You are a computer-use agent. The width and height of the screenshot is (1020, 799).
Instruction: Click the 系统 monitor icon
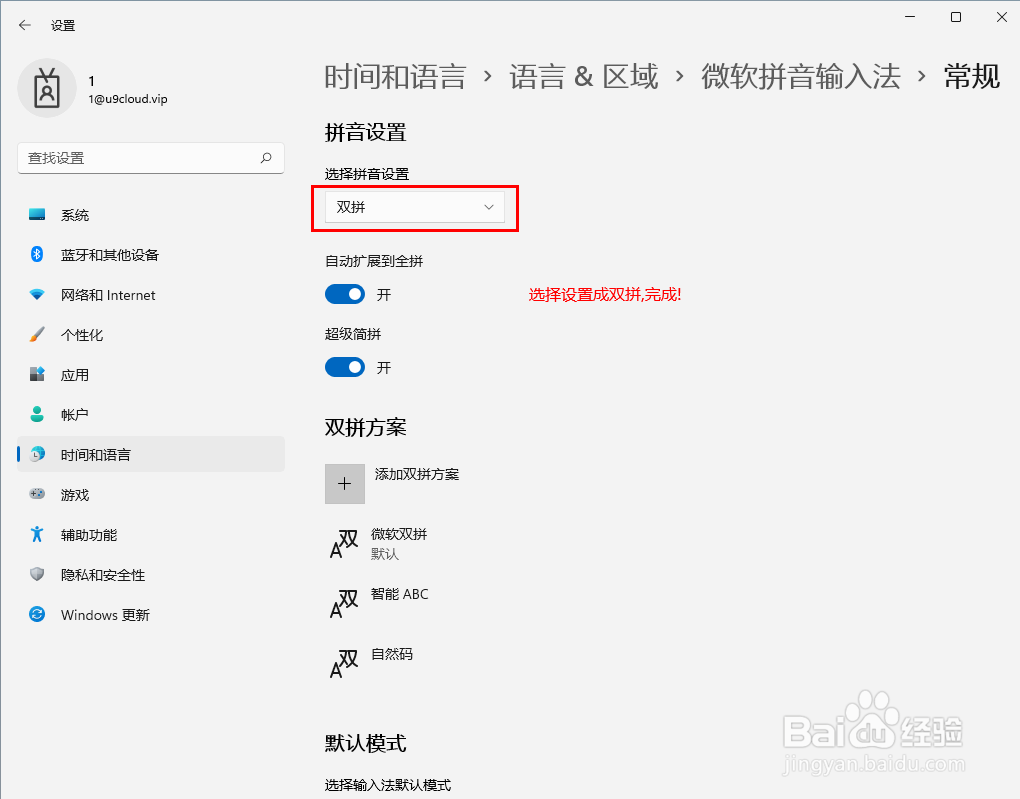[x=37, y=215]
